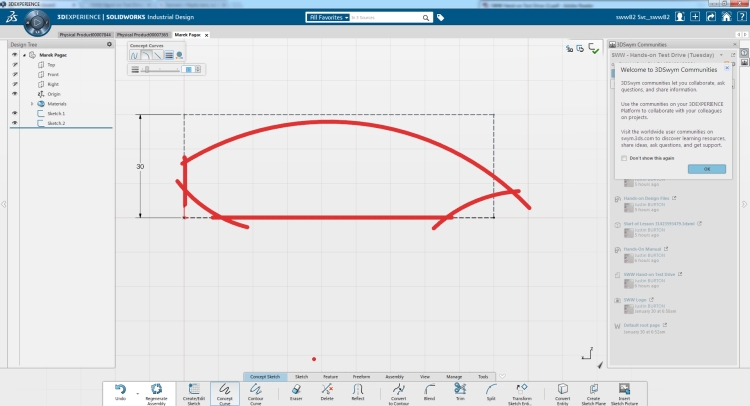Choose the Reflect tool
This screenshot has width=750, height=406.
[x=357, y=390]
